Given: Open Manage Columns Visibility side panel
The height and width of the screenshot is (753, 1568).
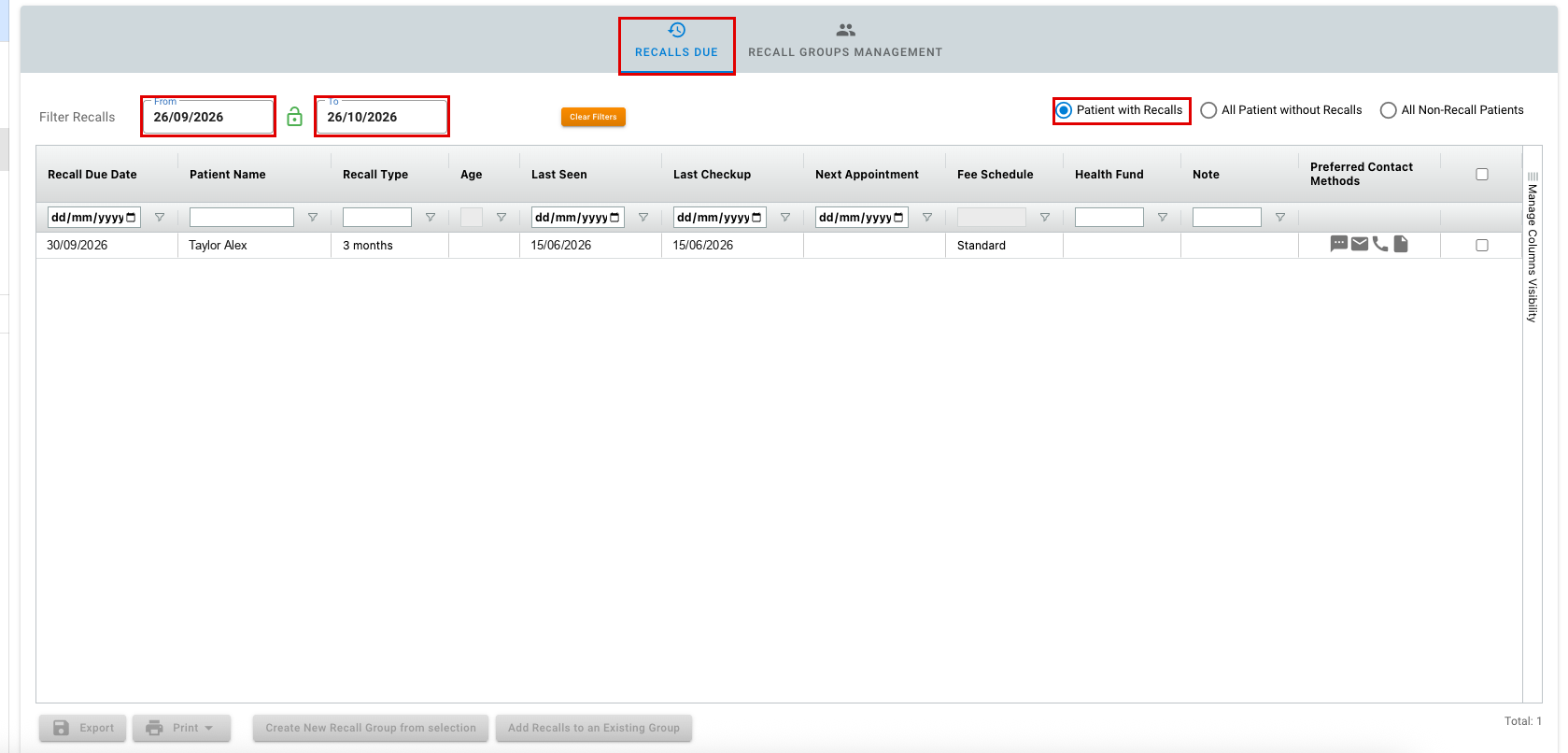Looking at the screenshot, I should (x=1533, y=248).
